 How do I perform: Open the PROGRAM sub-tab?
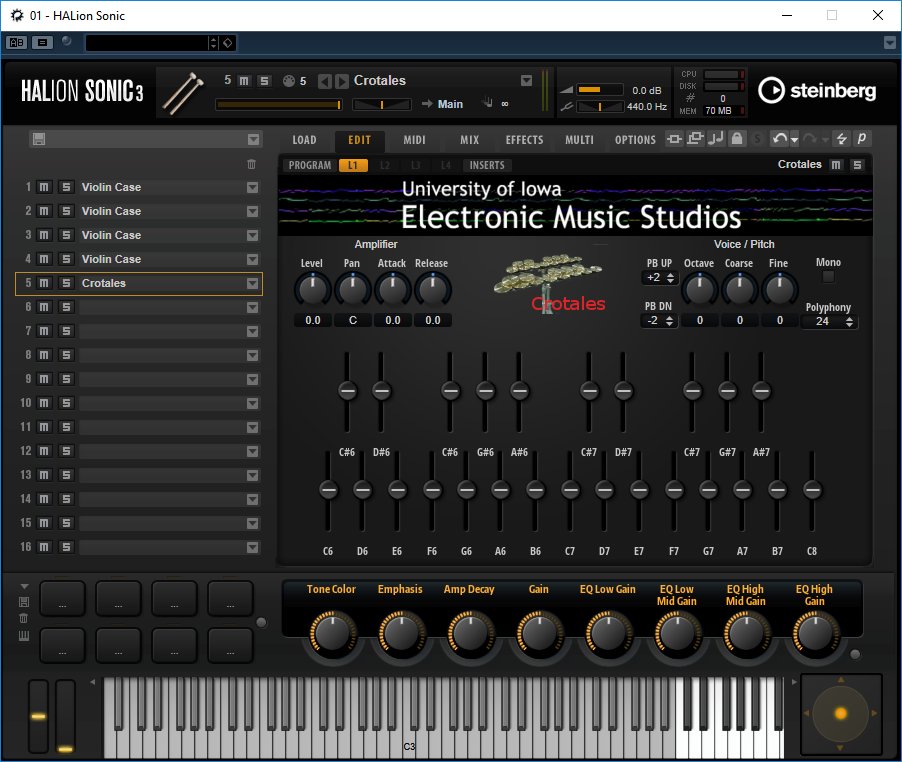tap(309, 165)
